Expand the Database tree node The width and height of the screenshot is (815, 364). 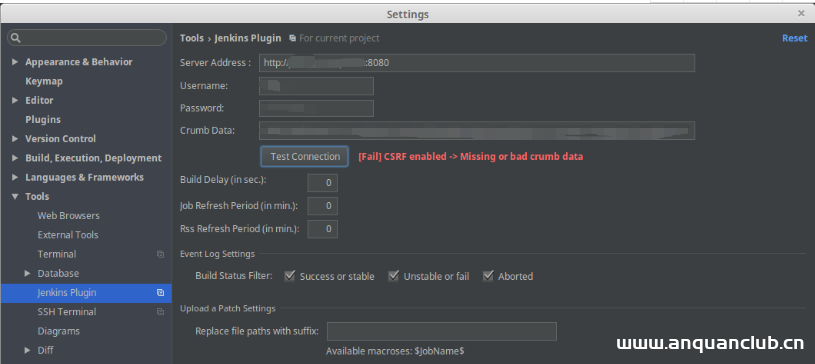coord(28,274)
